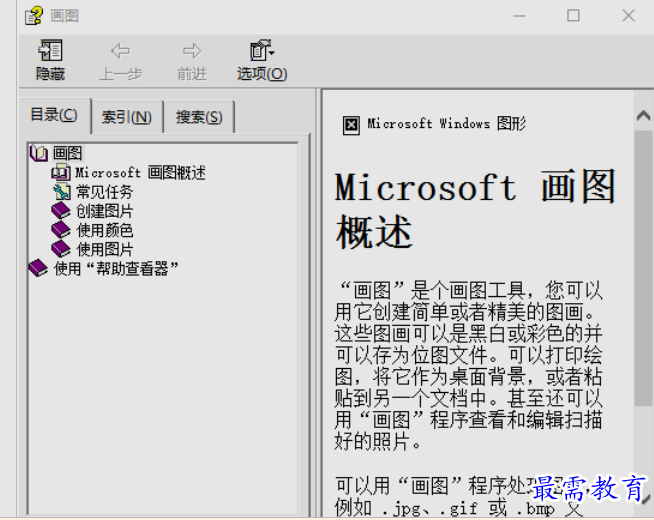Click the Forward (前进) arrow icon
This screenshot has height=520, width=654.
192,51
